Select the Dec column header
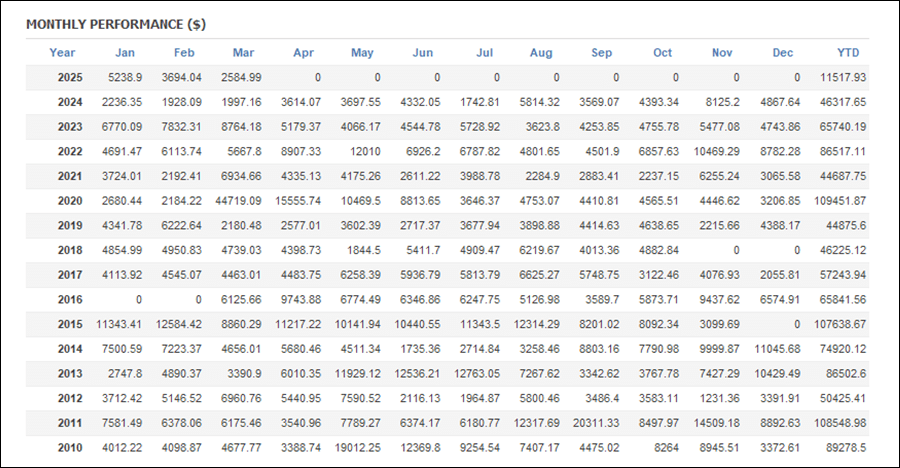900x468 pixels. pos(783,53)
